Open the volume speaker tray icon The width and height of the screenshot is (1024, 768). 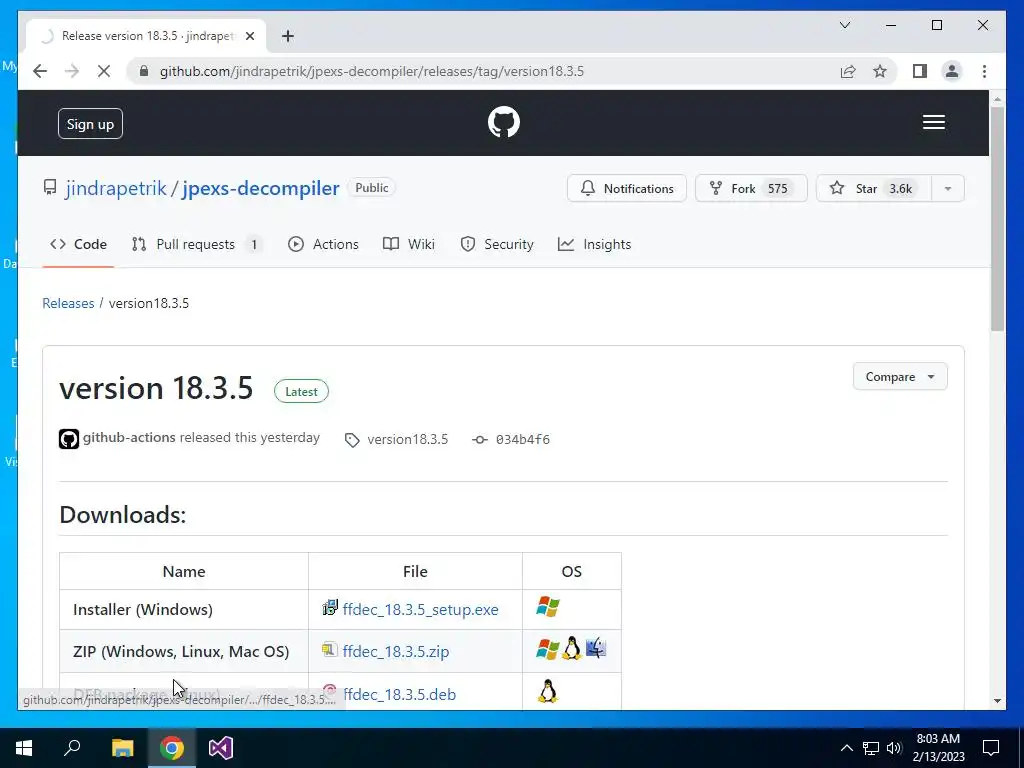pyautogui.click(x=894, y=748)
